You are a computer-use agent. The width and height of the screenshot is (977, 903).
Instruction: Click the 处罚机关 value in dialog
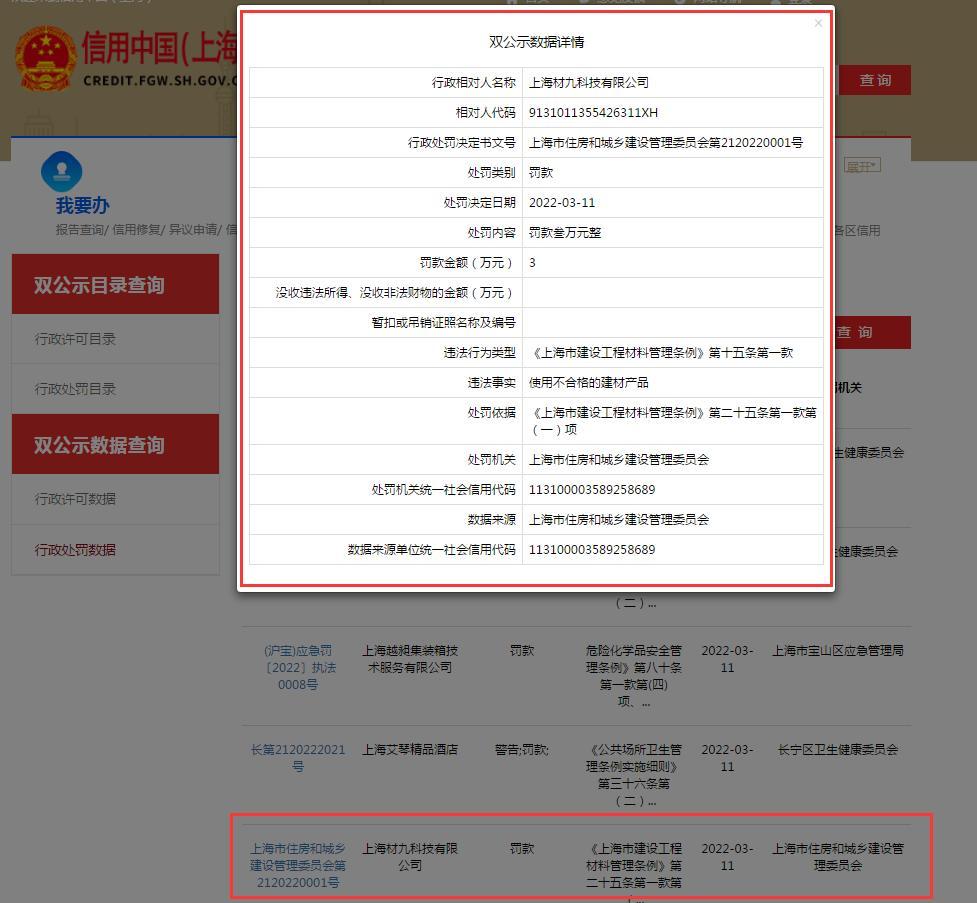619,460
